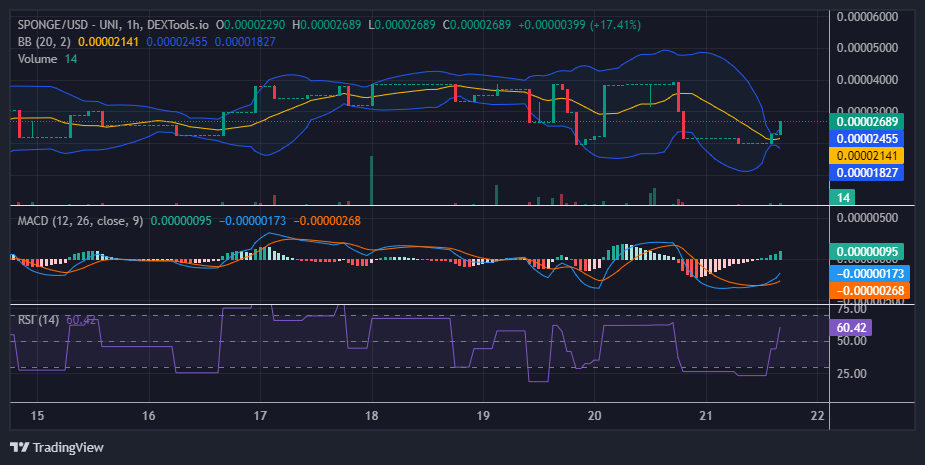Click the +17.41% change value

point(615,25)
